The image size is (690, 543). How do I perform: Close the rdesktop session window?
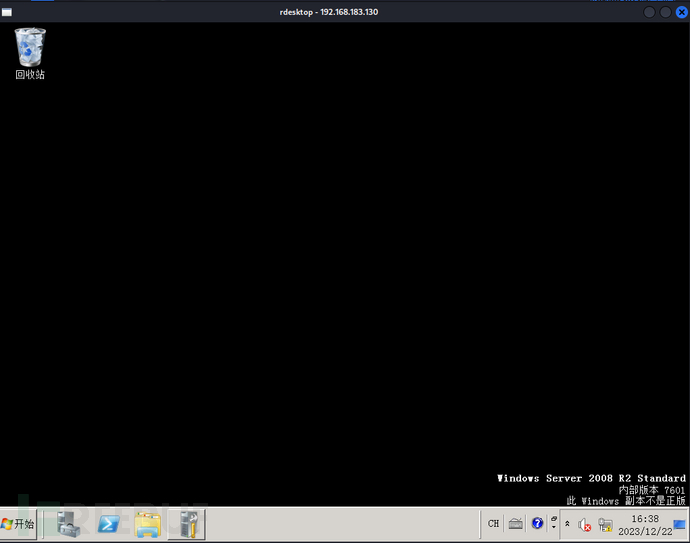pos(680,11)
